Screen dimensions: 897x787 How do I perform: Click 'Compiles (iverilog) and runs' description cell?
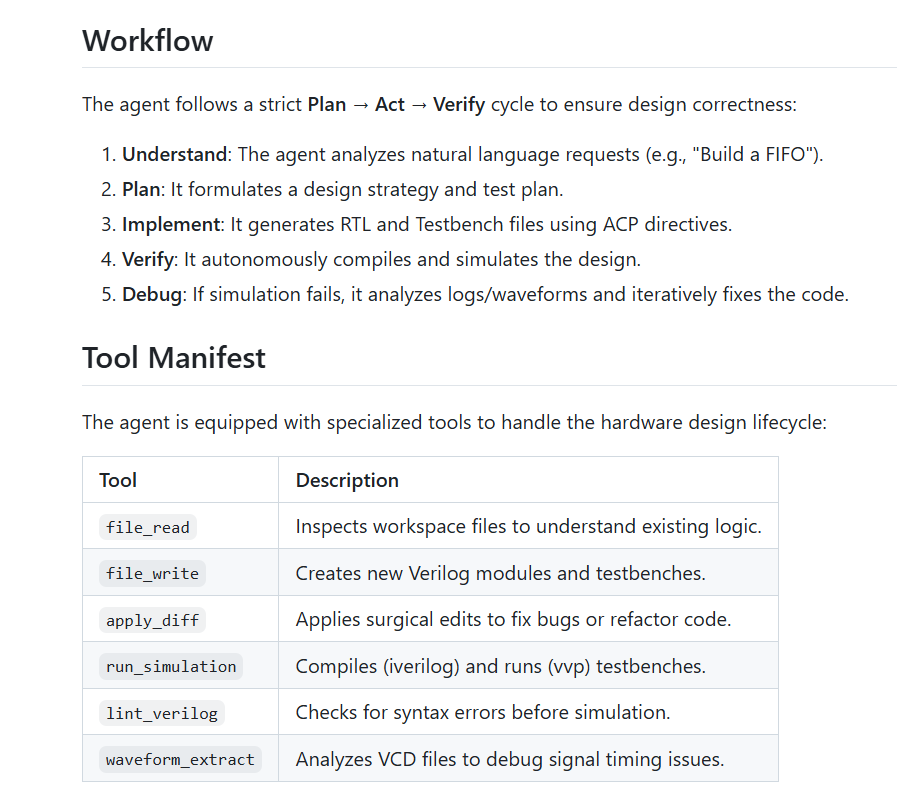click(x=529, y=666)
